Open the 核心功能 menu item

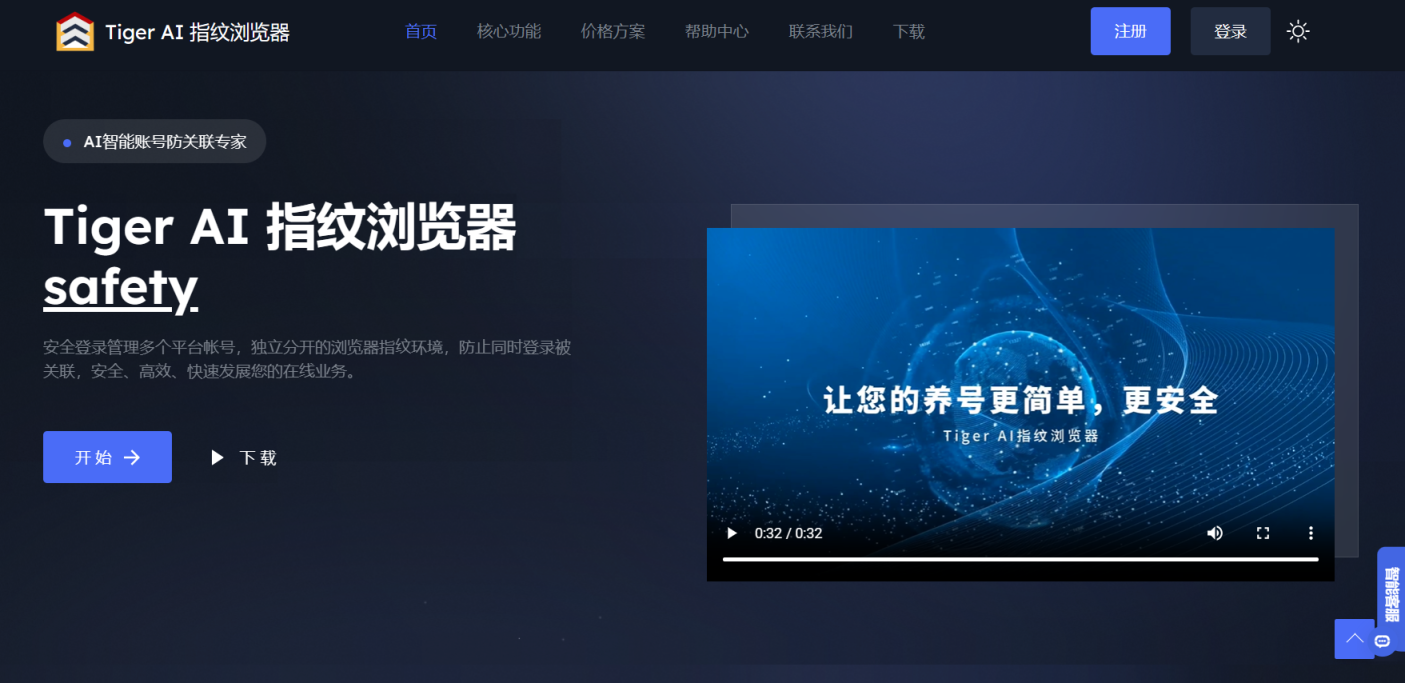tap(508, 31)
